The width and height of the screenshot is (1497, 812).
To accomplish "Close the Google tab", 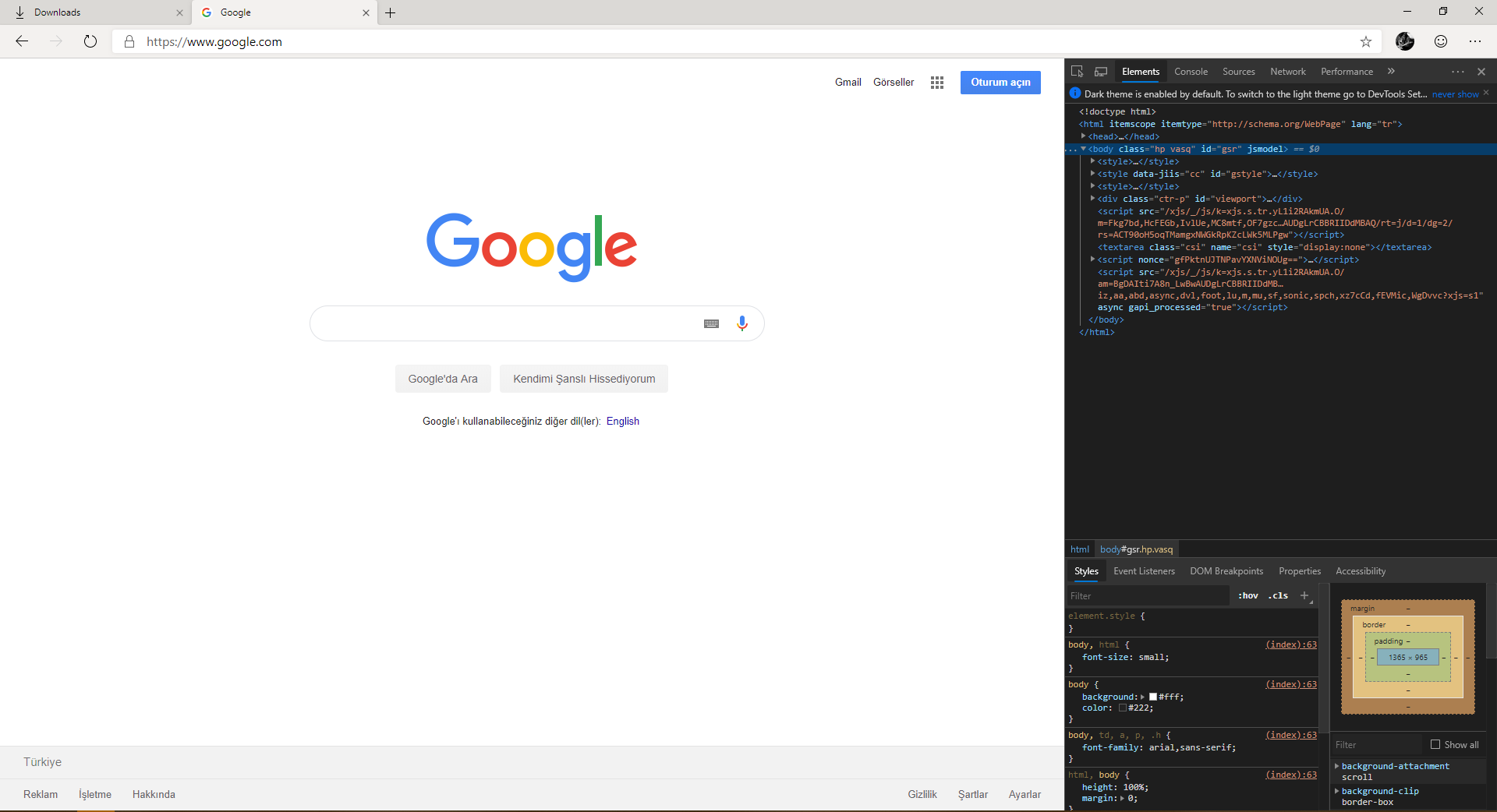I will 366,12.
